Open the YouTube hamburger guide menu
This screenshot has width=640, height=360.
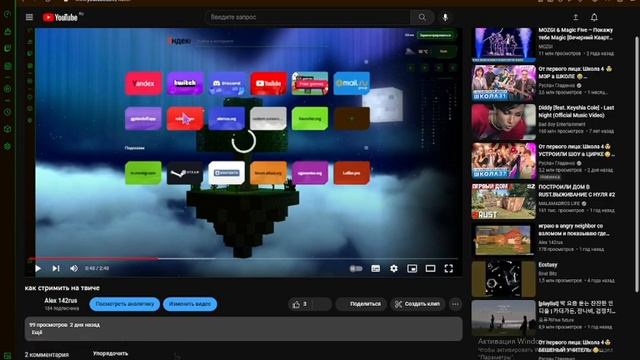click(x=29, y=17)
